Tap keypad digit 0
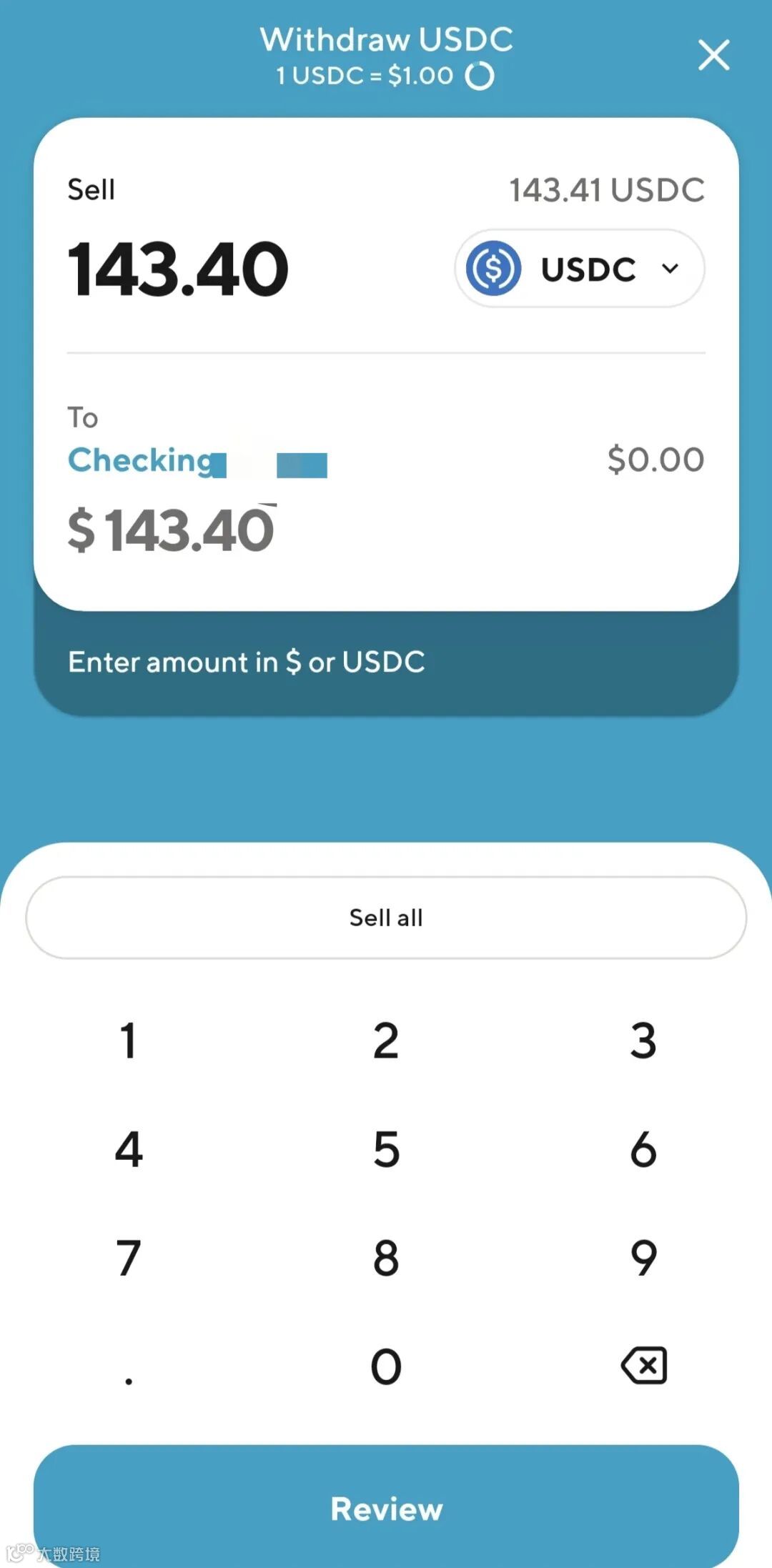The image size is (772, 1568). [x=386, y=1366]
